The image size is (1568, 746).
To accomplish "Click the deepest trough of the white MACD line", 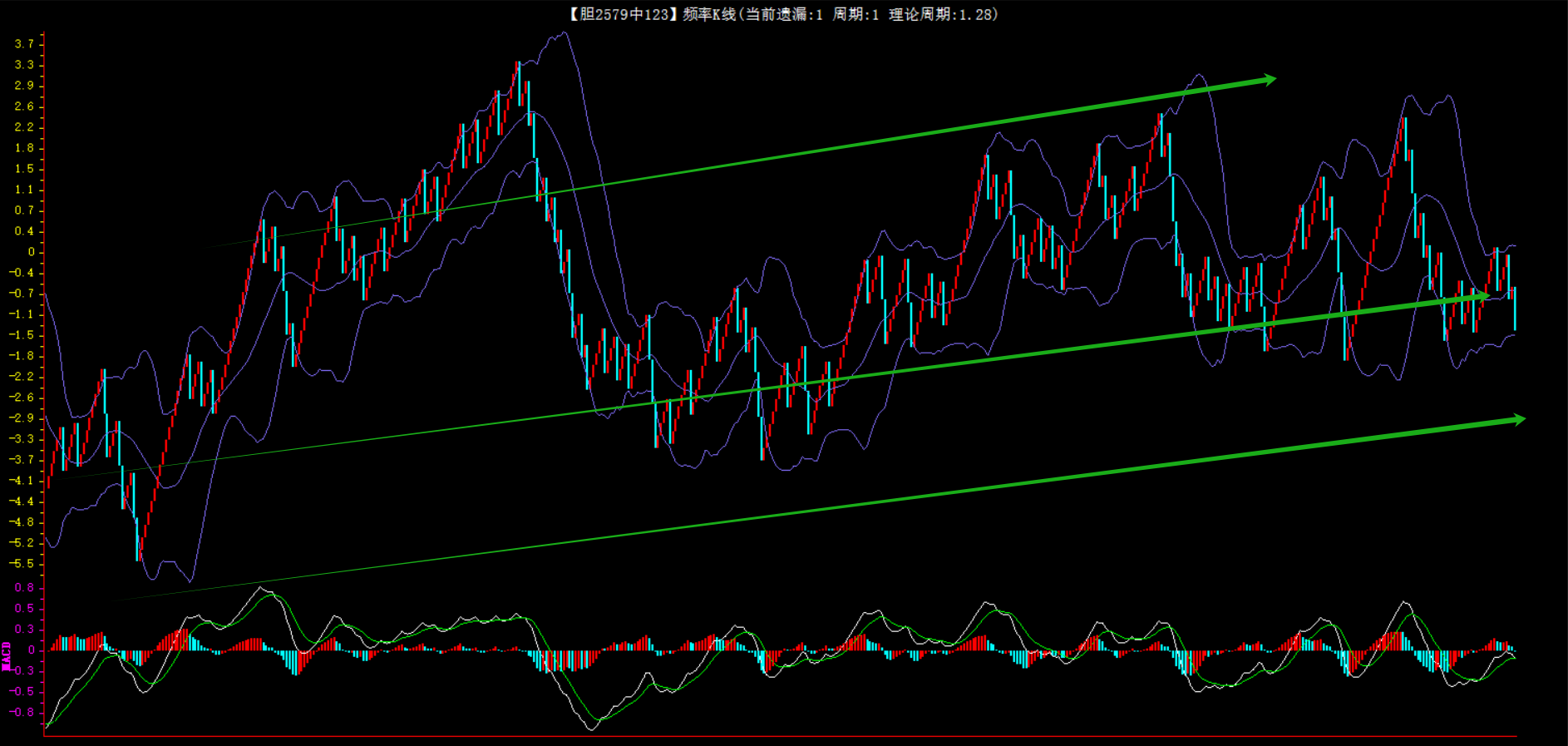I will coord(592,729).
